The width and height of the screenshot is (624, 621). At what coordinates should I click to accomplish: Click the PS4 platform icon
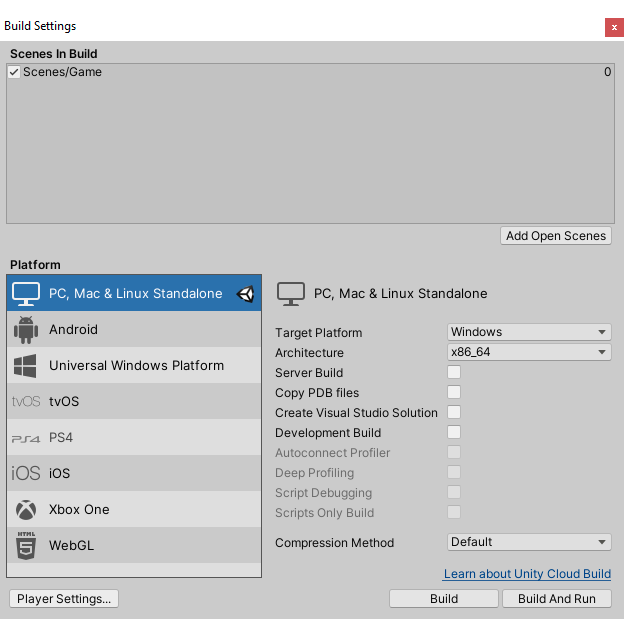coord(26,438)
